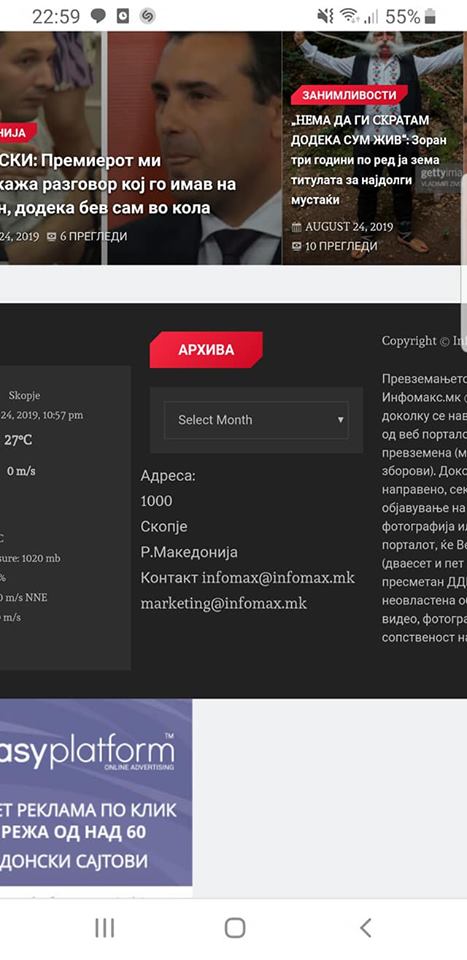Screen dimensions: 467x960
Task: Tap the views icon beside 10 ПРЕГЛЕДИ
Action: point(297,246)
